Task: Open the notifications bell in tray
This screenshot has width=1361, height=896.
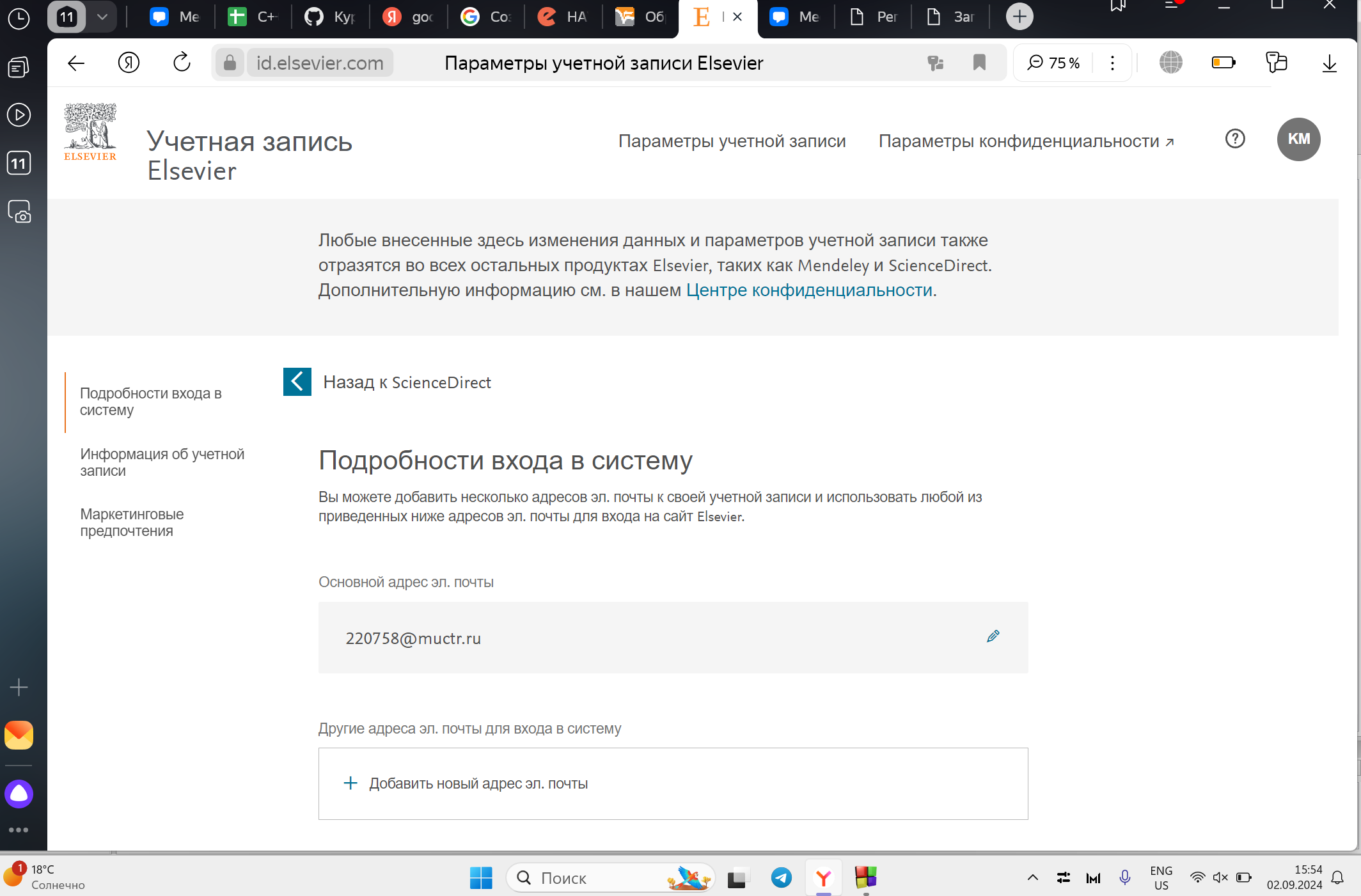Action: click(x=1337, y=878)
